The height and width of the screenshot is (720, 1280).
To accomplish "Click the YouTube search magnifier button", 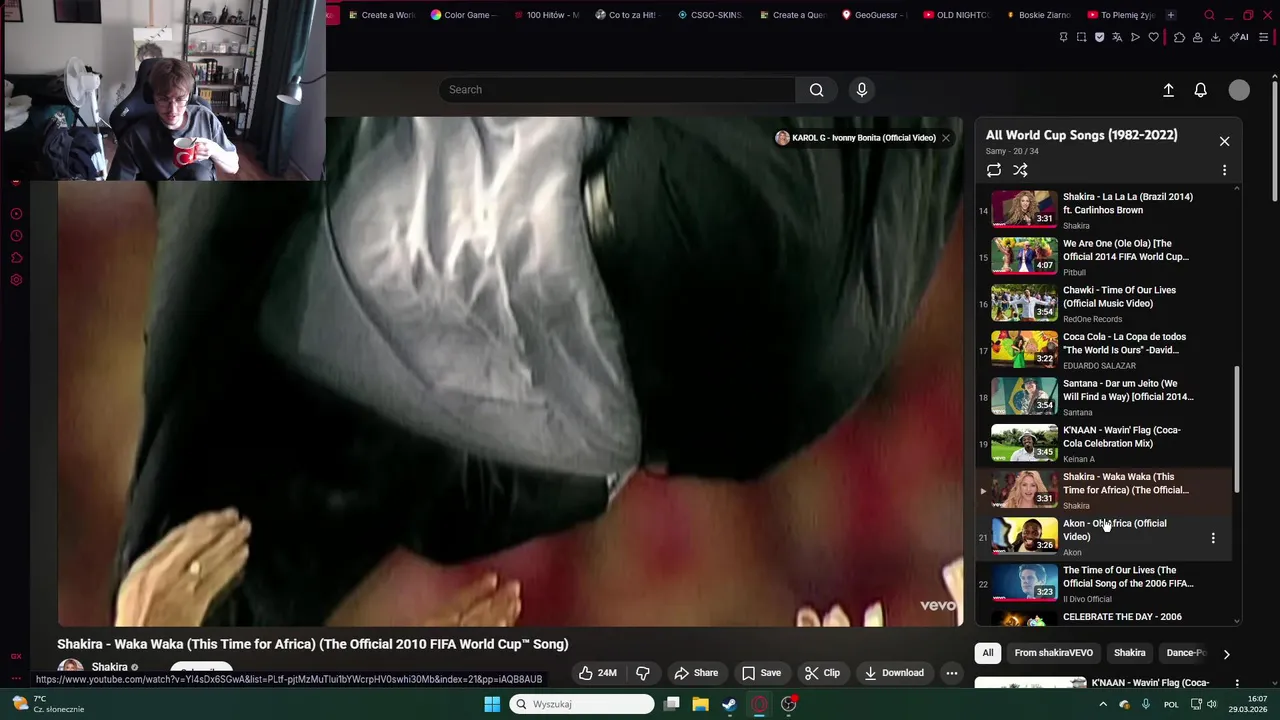I will (x=817, y=90).
